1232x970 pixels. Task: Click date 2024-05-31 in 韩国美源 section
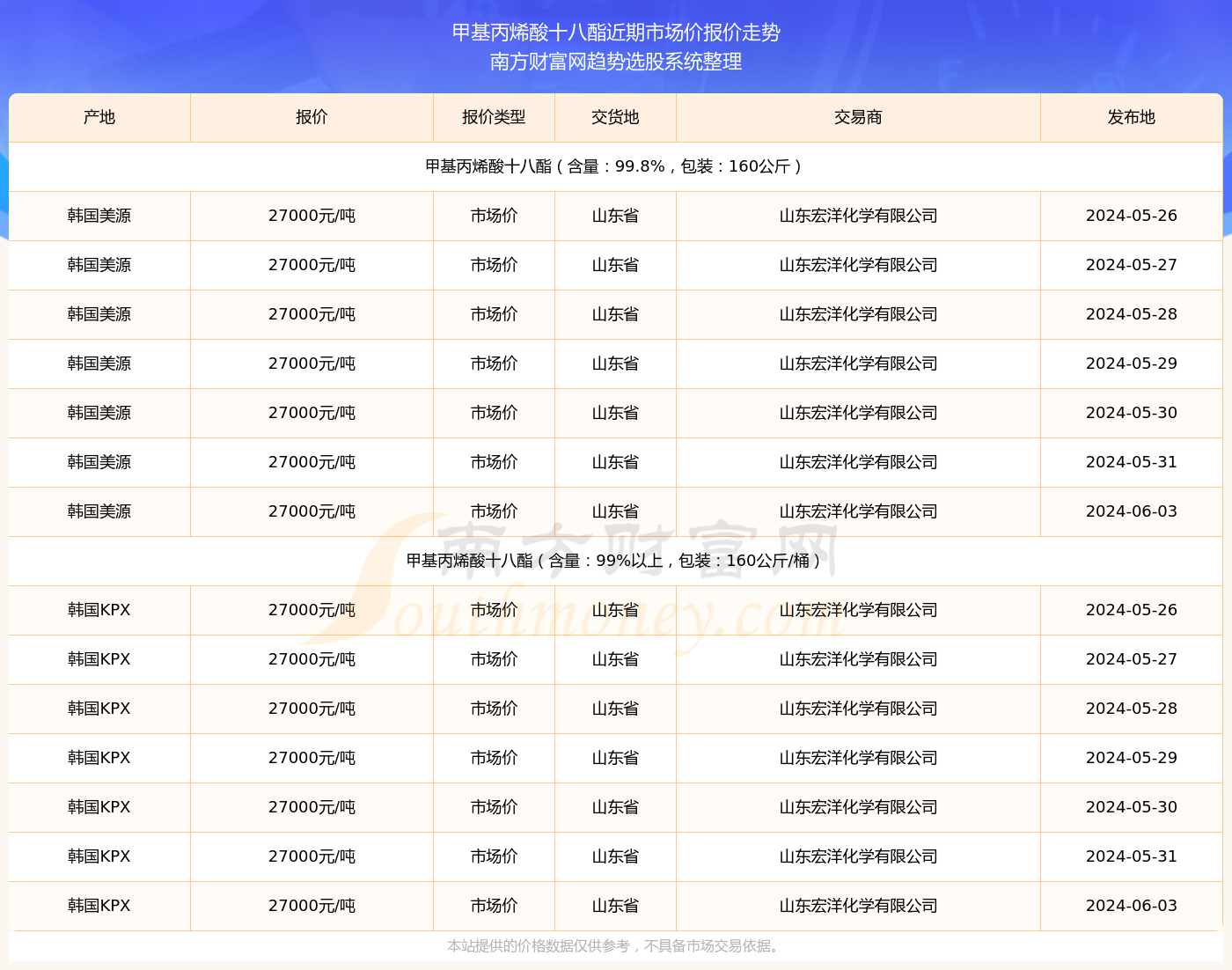(x=1132, y=462)
